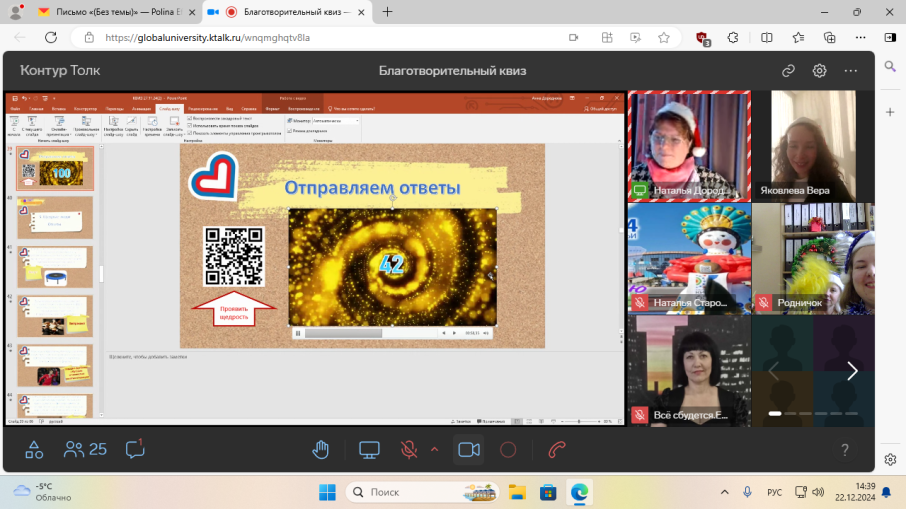The width and height of the screenshot is (906, 509).
Task: Go to next page of participant videos
Action: (x=852, y=371)
